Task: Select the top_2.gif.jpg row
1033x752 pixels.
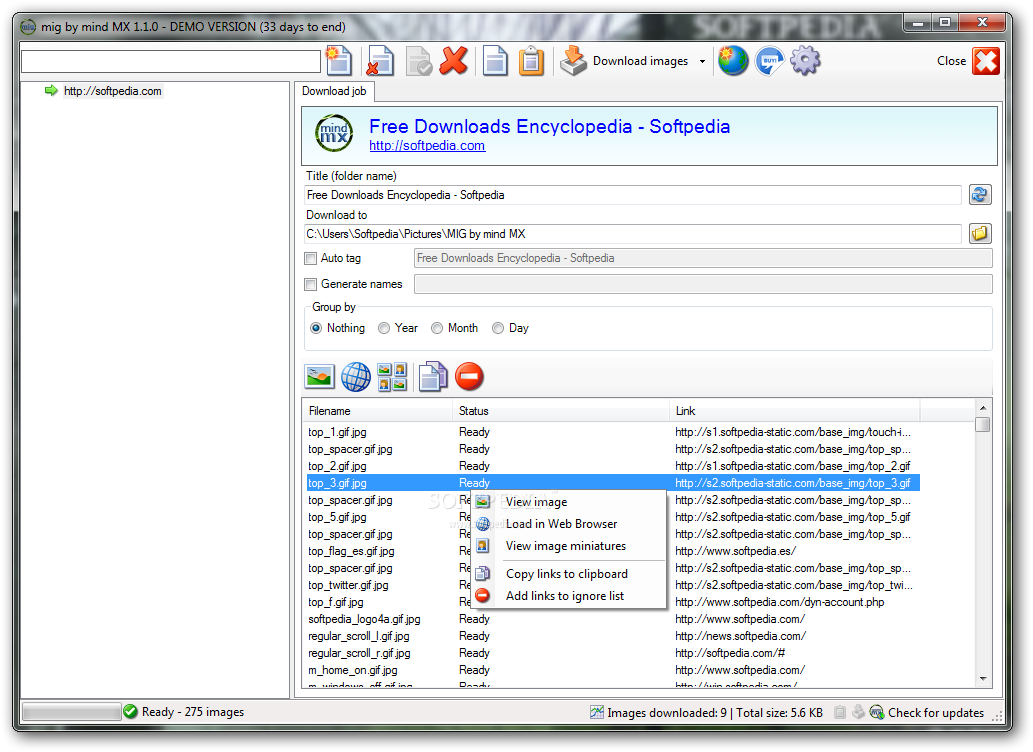Action: tap(613, 466)
